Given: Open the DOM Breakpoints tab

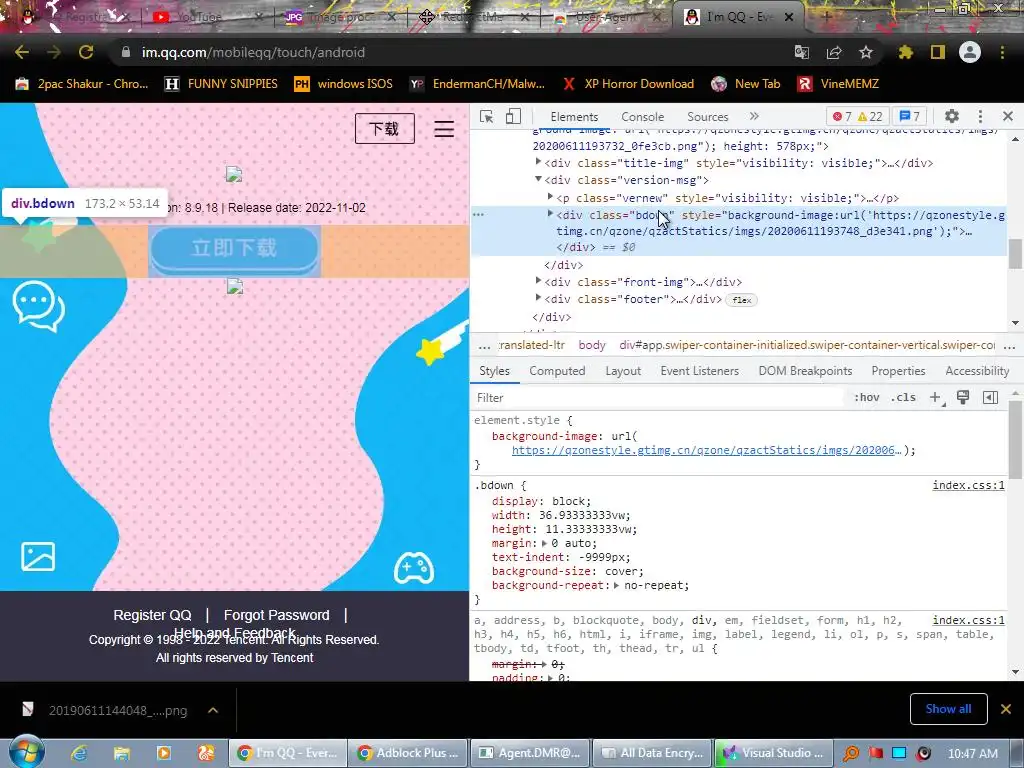Looking at the screenshot, I should [805, 371].
